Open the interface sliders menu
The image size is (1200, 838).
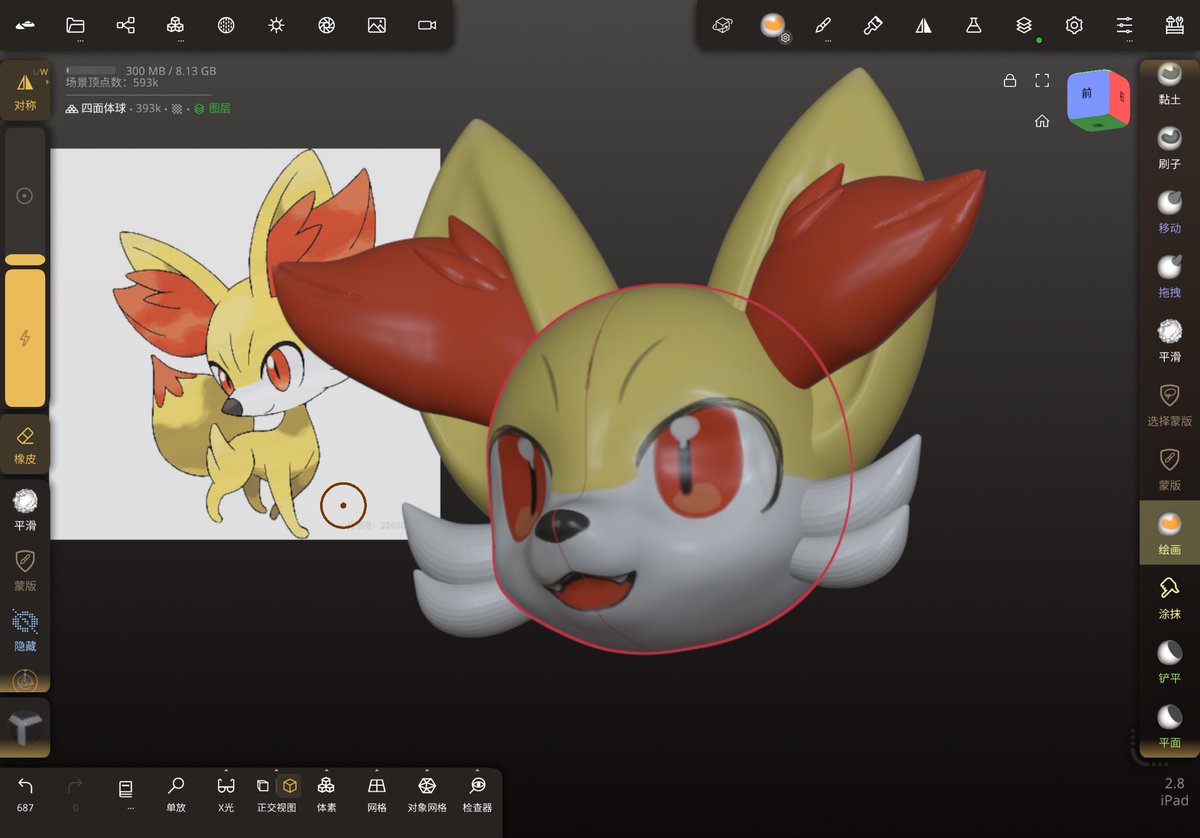point(1124,25)
